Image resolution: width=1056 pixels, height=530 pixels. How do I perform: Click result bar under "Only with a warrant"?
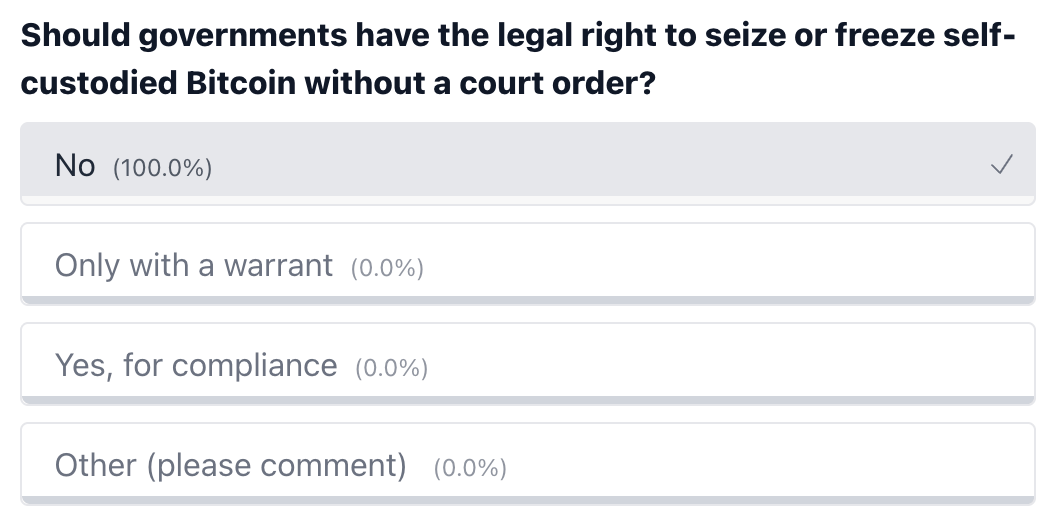(x=528, y=299)
